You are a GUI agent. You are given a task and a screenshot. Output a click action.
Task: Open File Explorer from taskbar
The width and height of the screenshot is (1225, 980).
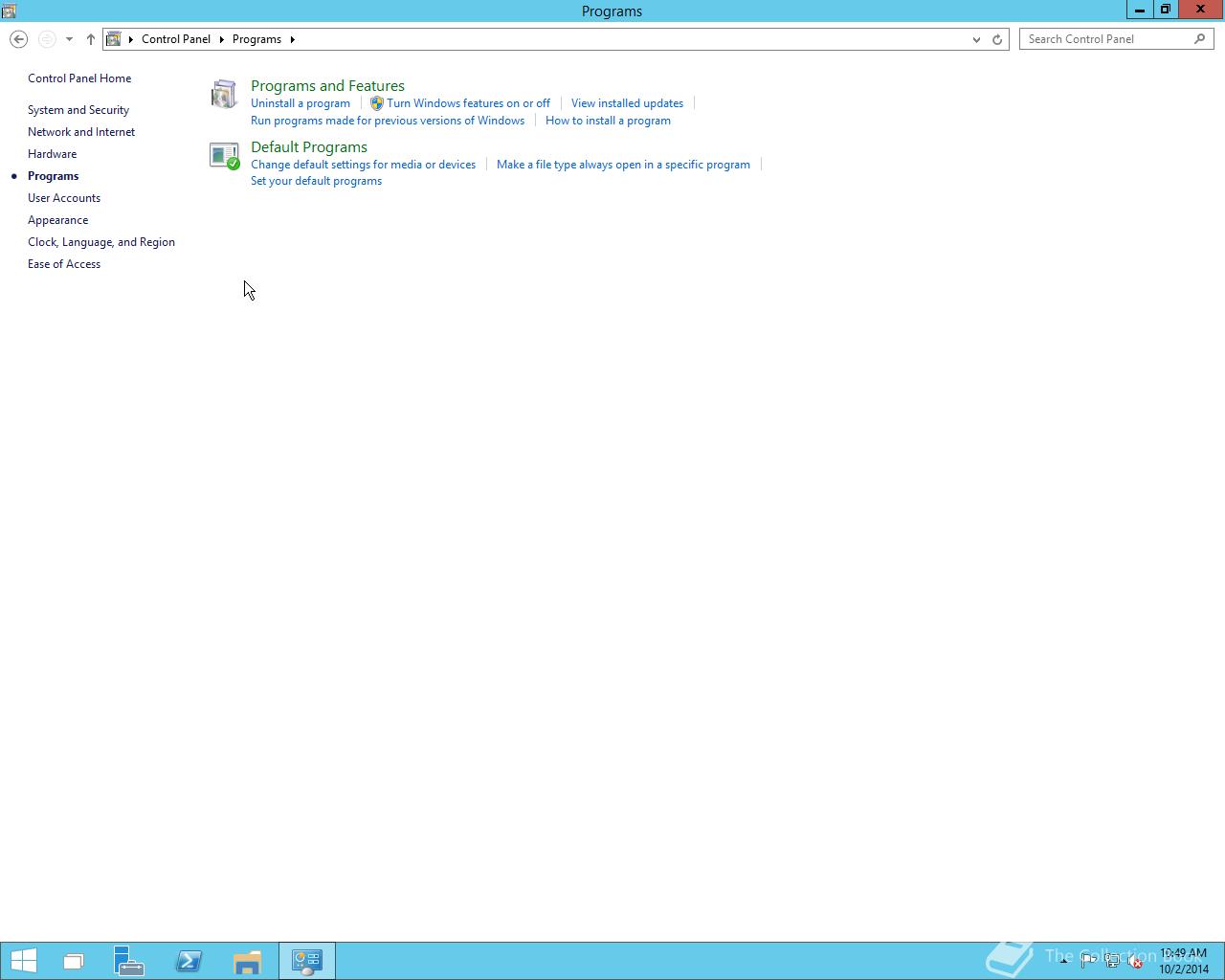[247, 961]
